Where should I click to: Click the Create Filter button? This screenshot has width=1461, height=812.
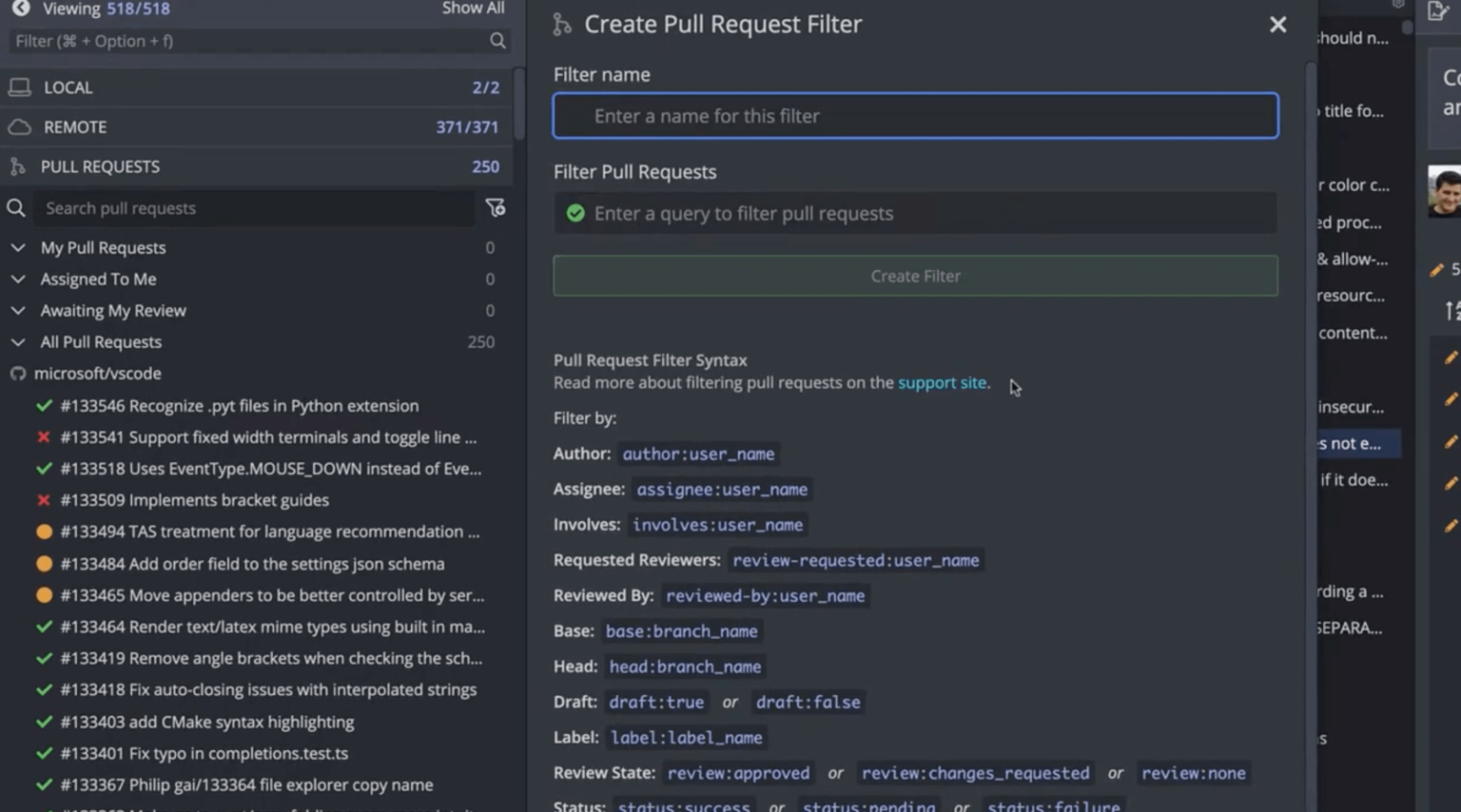pos(914,276)
